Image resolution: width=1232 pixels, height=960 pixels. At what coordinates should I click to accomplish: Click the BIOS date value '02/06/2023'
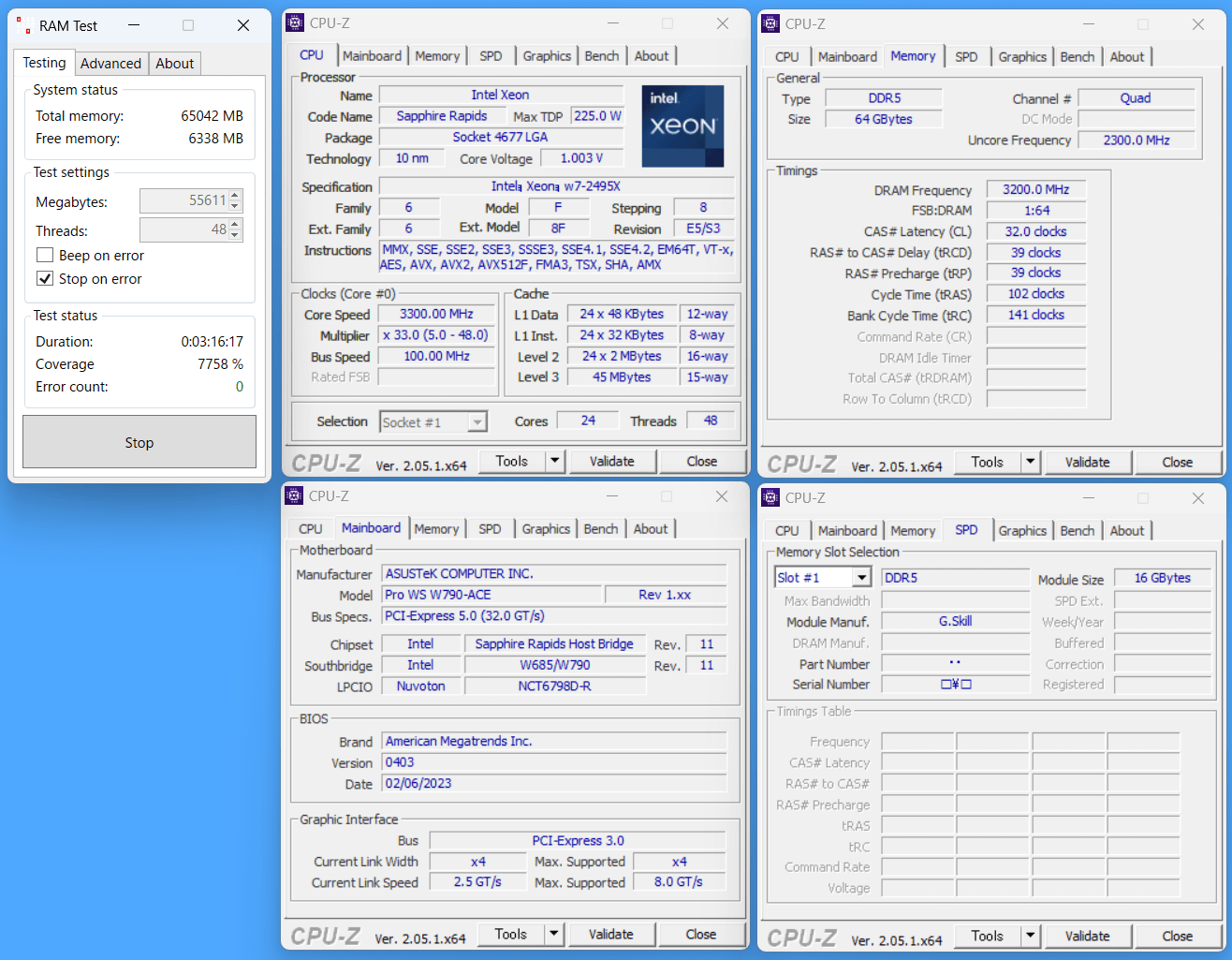pyautogui.click(x=554, y=783)
